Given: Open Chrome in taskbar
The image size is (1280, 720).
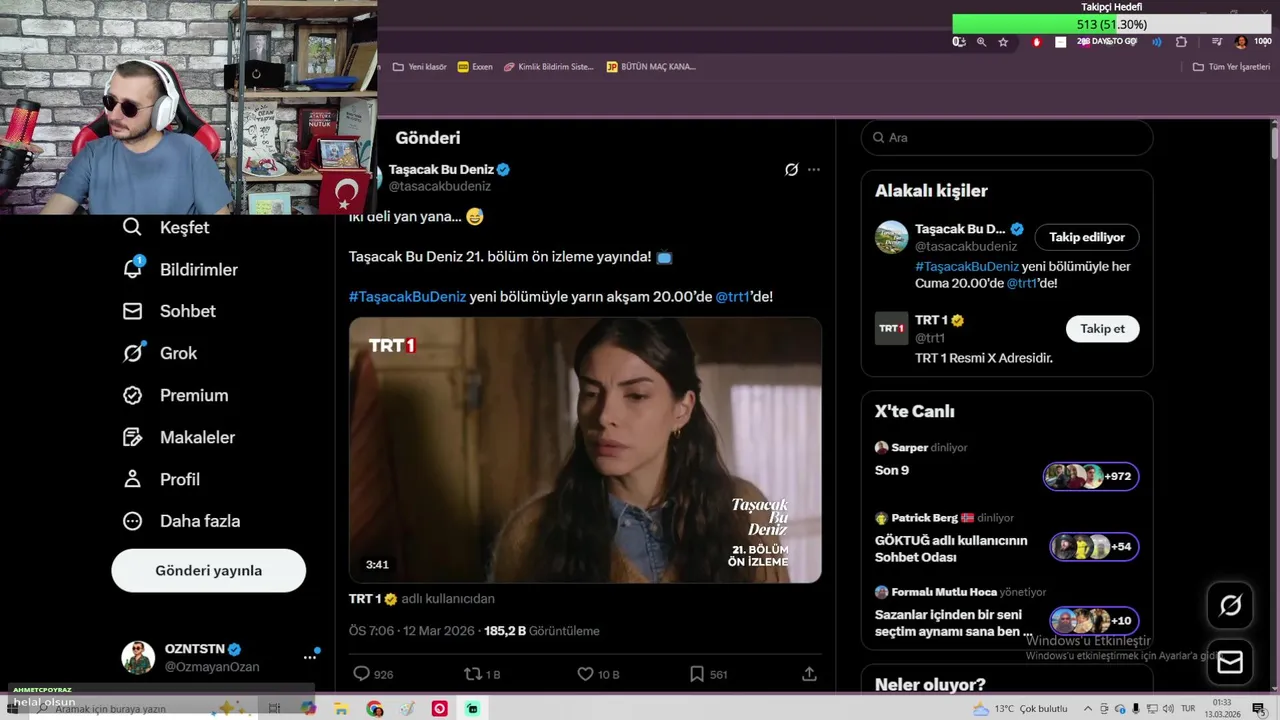Looking at the screenshot, I should coord(374,709).
